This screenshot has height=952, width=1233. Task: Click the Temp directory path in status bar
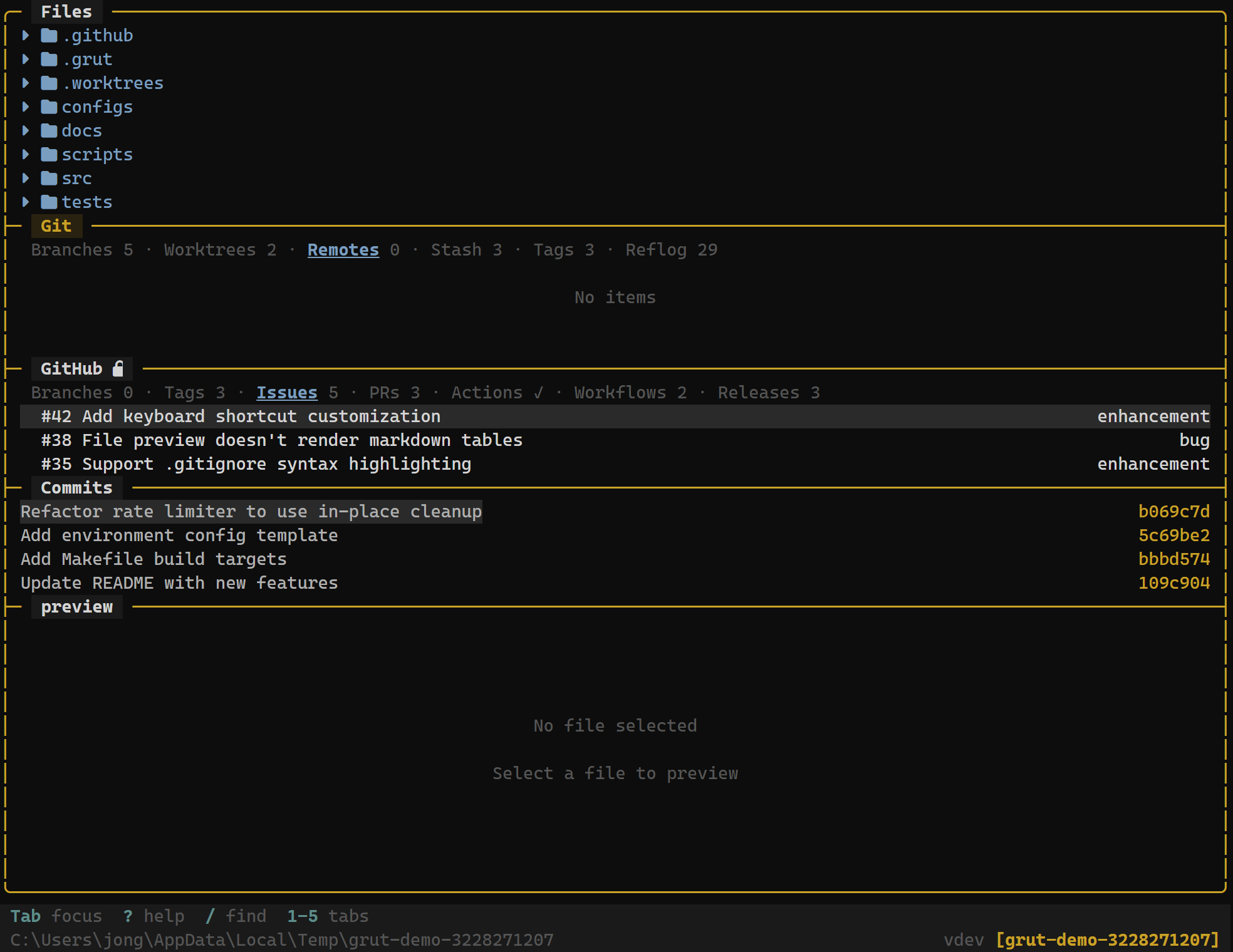(x=282, y=940)
